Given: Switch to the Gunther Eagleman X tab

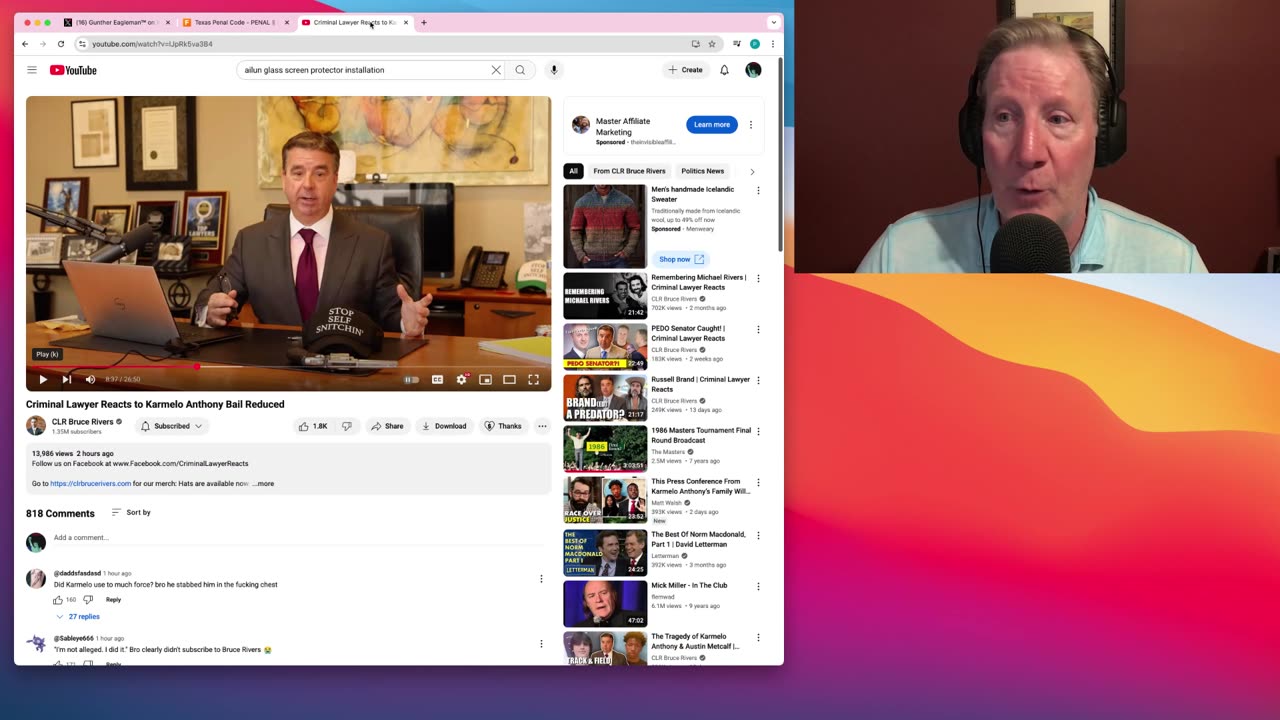Looking at the screenshot, I should click(x=117, y=22).
